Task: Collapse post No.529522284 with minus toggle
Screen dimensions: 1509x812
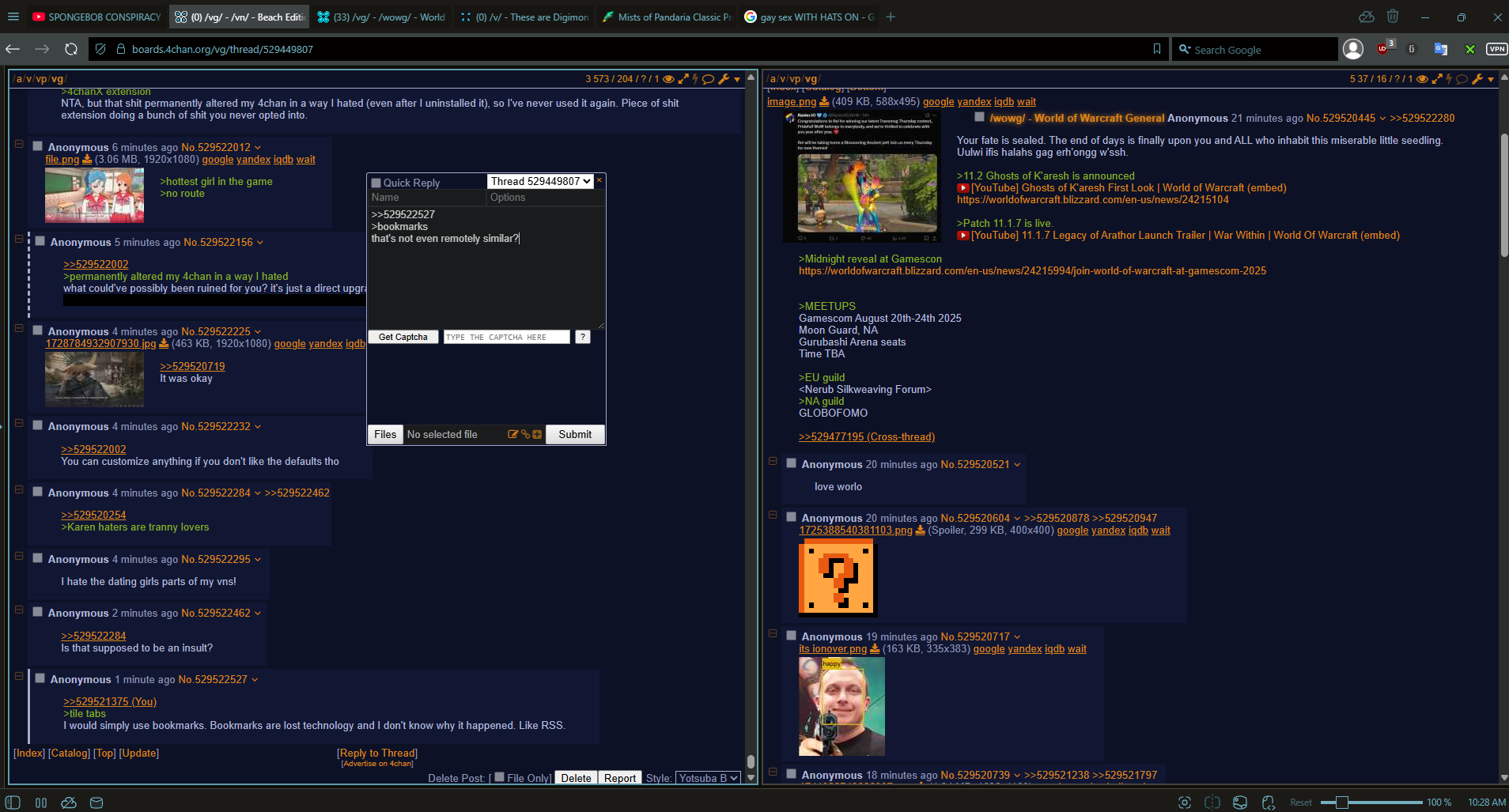Action: coord(19,489)
